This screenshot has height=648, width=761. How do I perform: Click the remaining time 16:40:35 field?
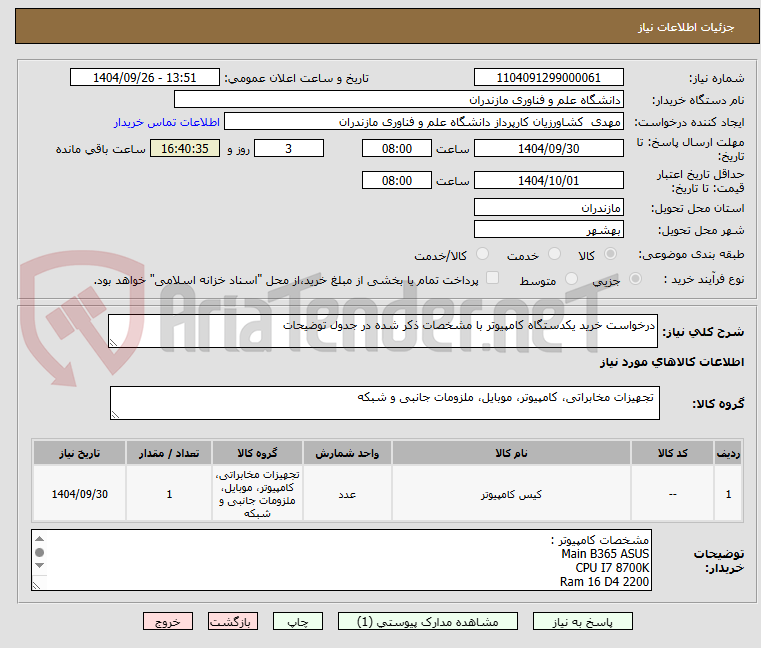[185, 149]
